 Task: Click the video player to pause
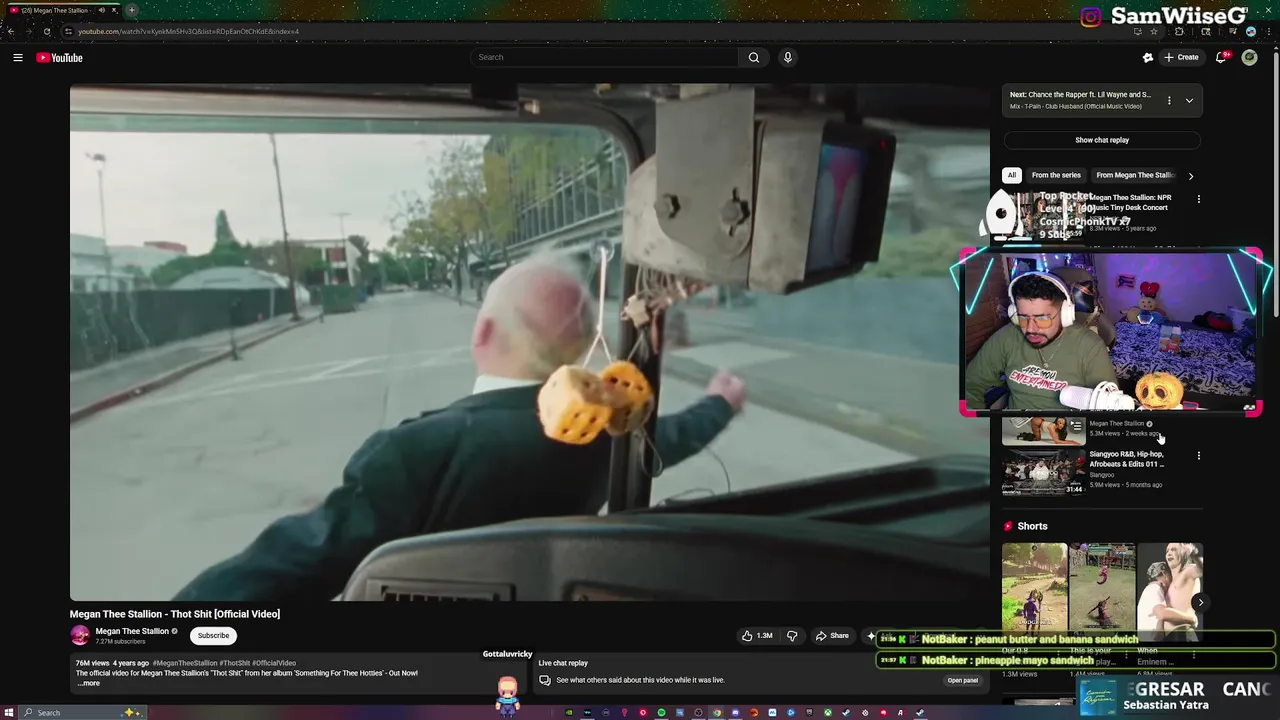point(529,342)
